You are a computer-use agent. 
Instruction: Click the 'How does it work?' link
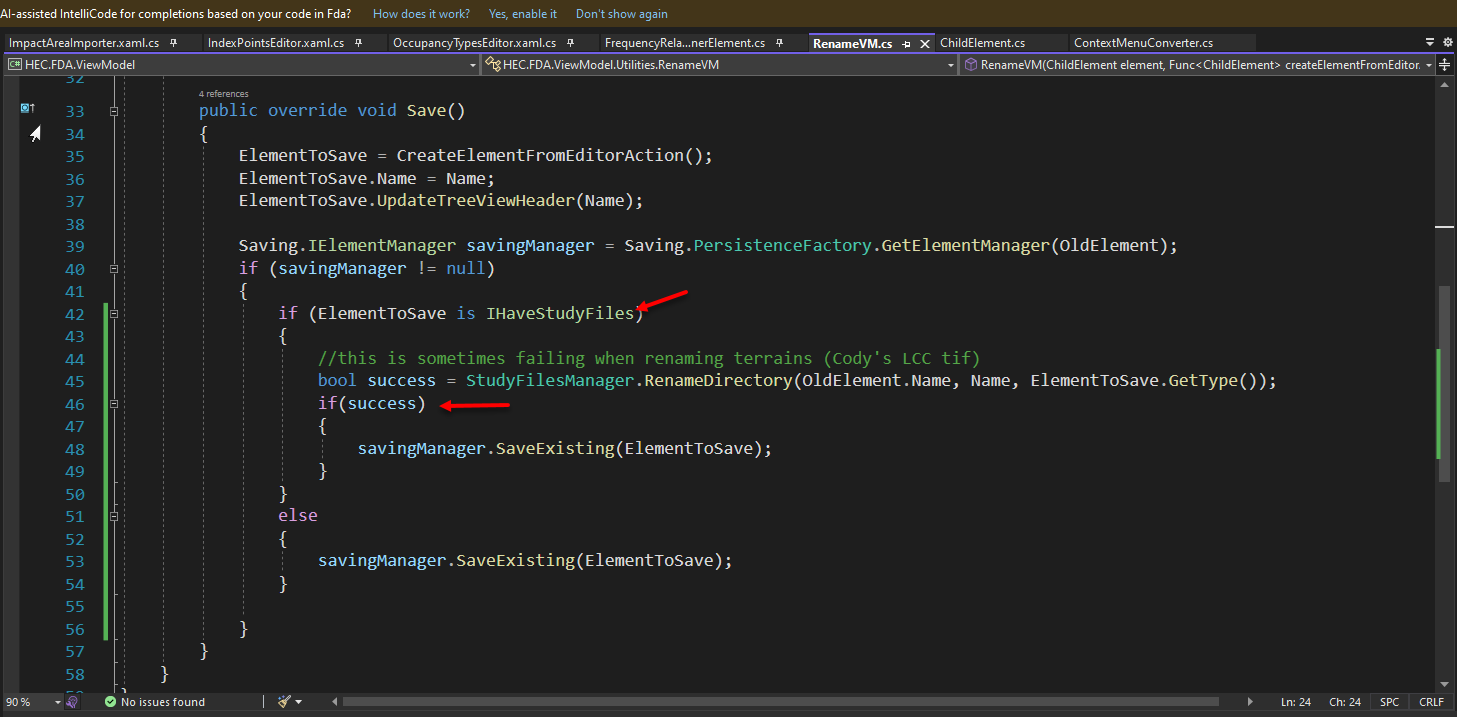click(x=421, y=13)
